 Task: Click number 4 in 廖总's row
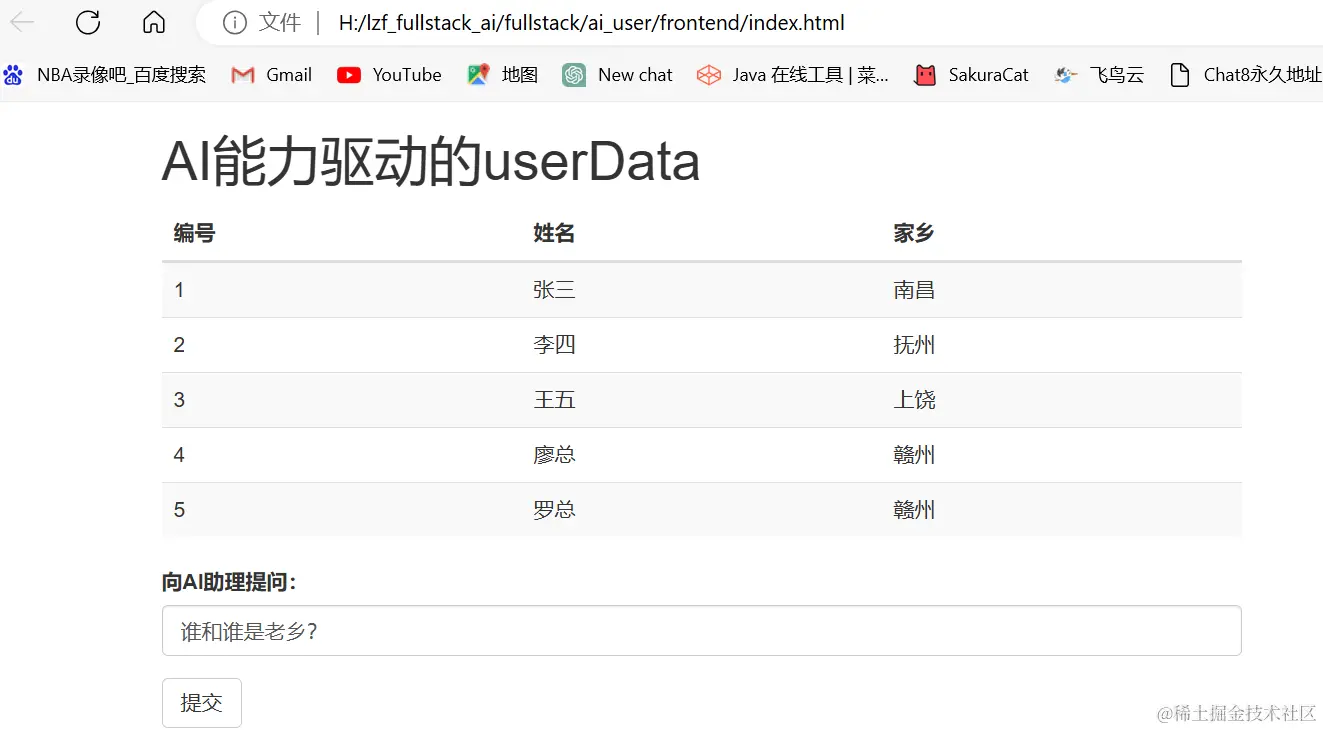point(179,455)
